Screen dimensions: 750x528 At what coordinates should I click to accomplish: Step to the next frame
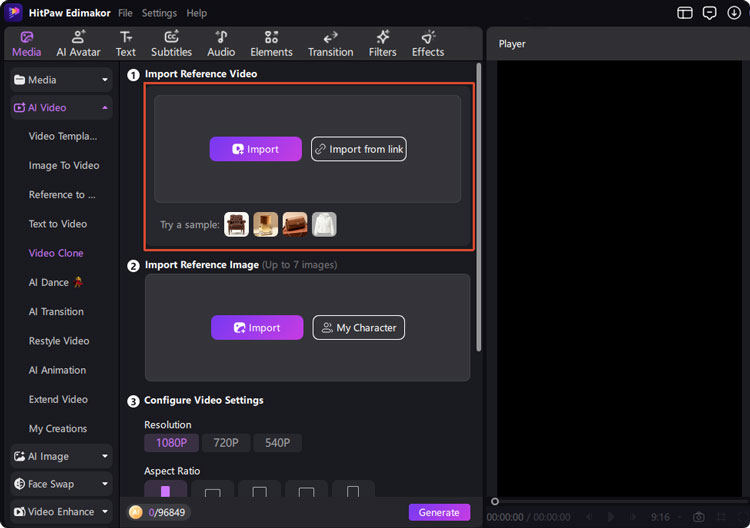(x=633, y=517)
